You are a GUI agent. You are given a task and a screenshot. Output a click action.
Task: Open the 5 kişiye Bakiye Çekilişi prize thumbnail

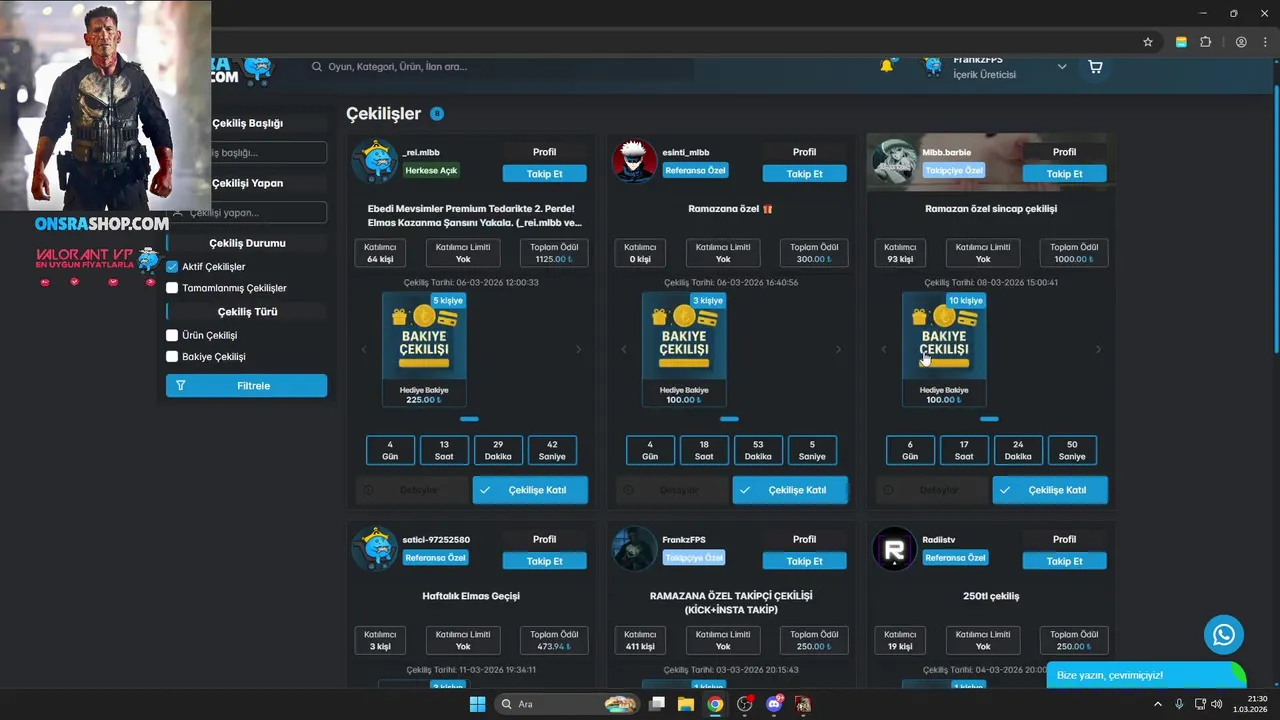(x=424, y=350)
